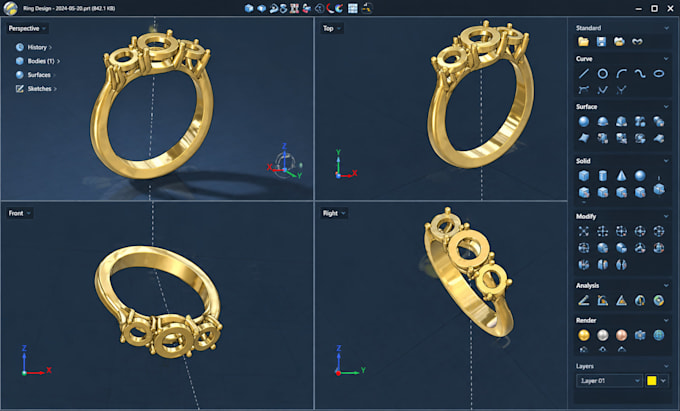Open the Perspective viewport view menu

tap(28, 29)
